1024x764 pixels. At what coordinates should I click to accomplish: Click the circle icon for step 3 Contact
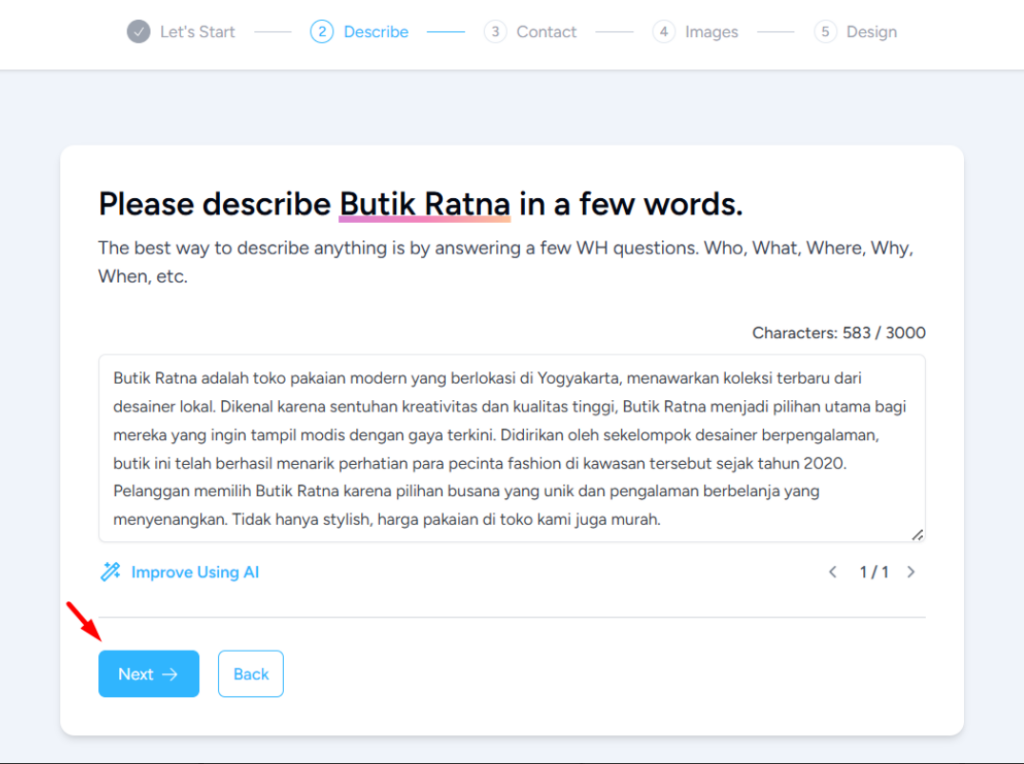(494, 31)
